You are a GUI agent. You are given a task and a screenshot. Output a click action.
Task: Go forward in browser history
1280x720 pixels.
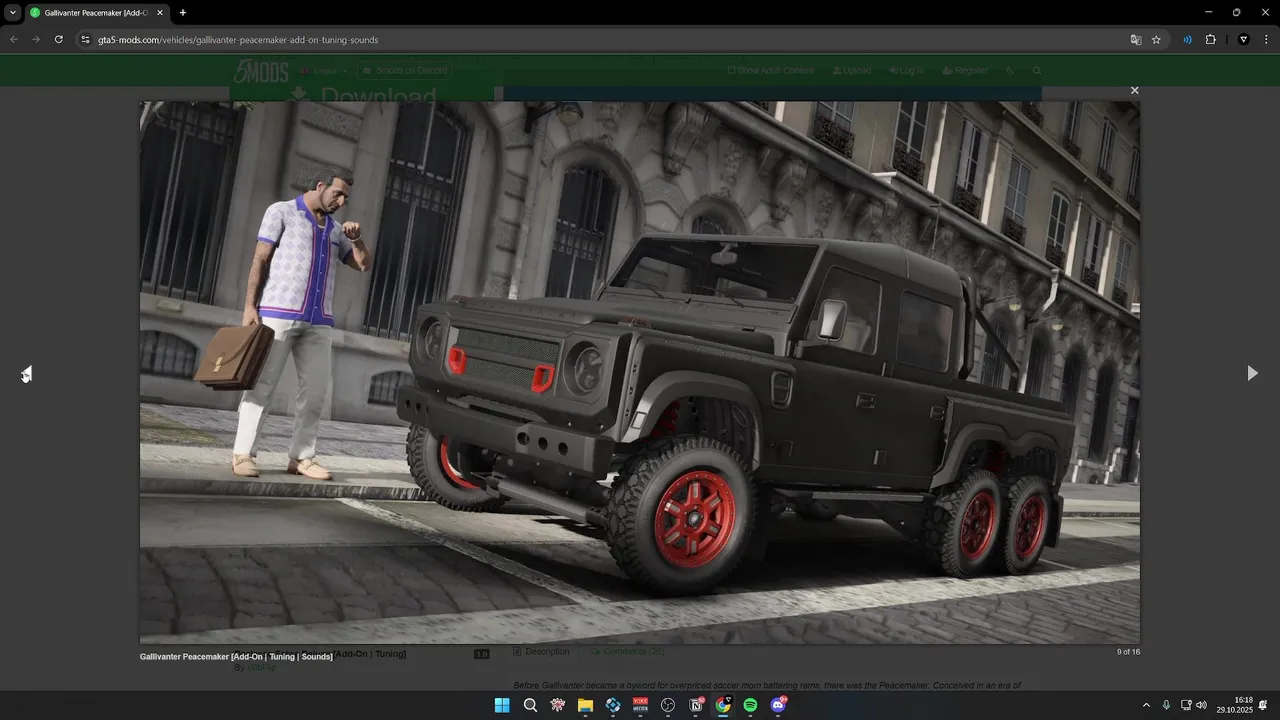click(x=36, y=40)
